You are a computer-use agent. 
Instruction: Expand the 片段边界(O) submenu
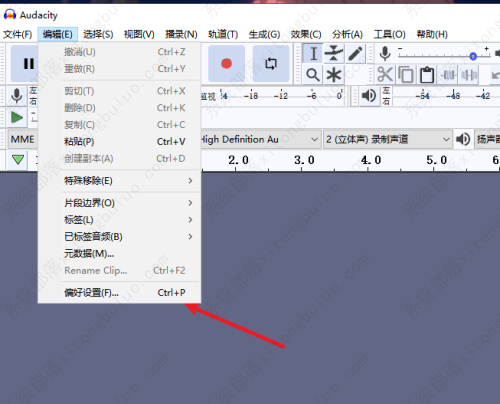pyautogui.click(x=119, y=203)
